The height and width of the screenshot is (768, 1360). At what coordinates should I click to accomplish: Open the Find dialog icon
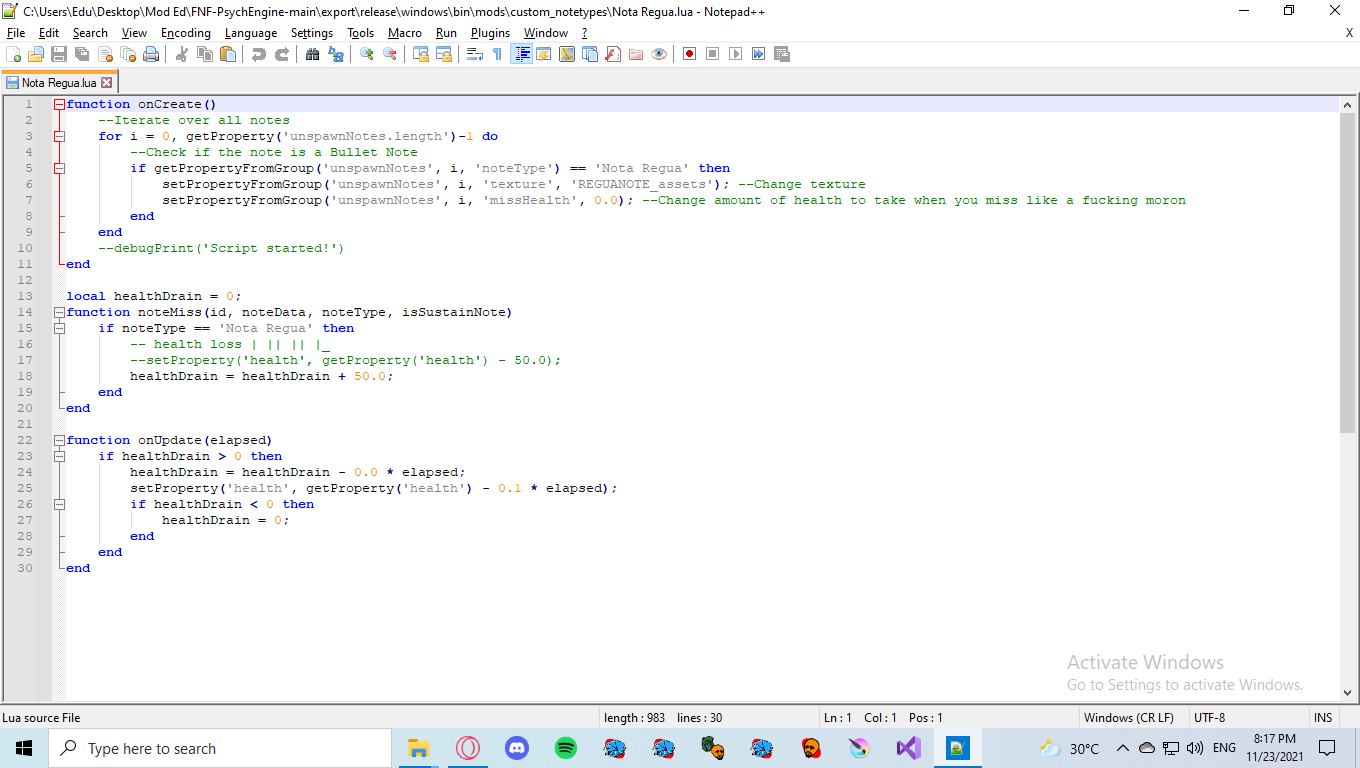(x=312, y=54)
